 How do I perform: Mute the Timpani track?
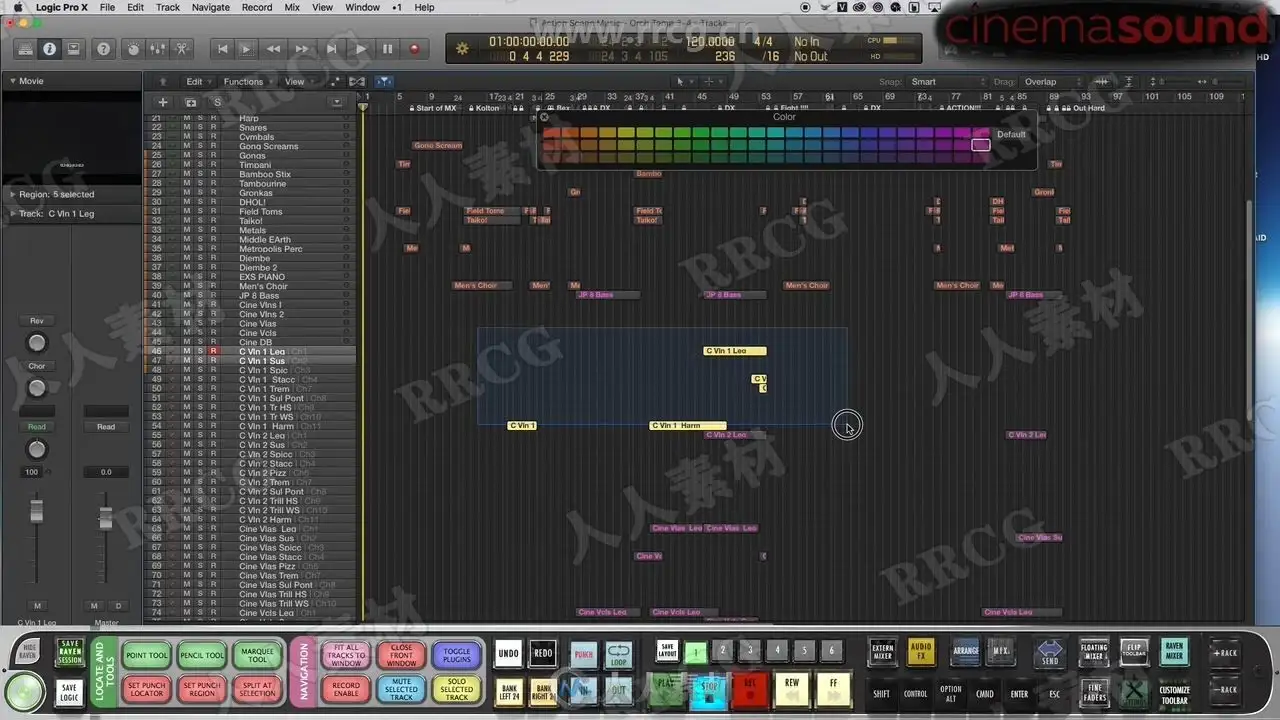[x=186, y=165]
